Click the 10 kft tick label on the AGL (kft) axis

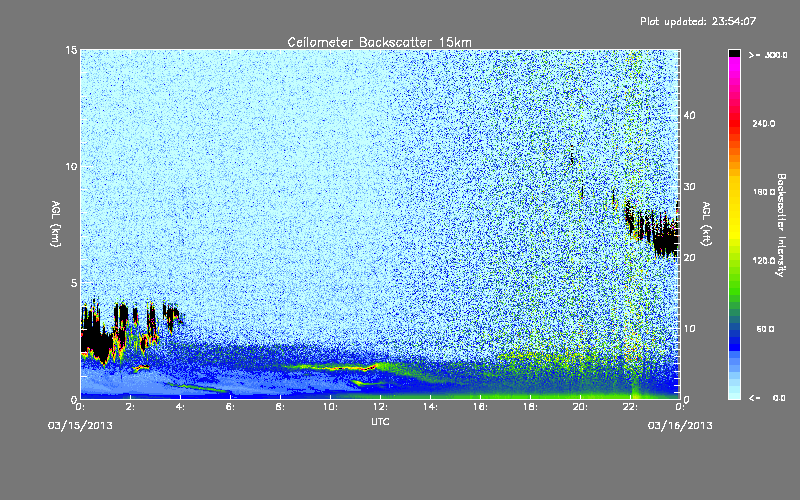pos(689,329)
